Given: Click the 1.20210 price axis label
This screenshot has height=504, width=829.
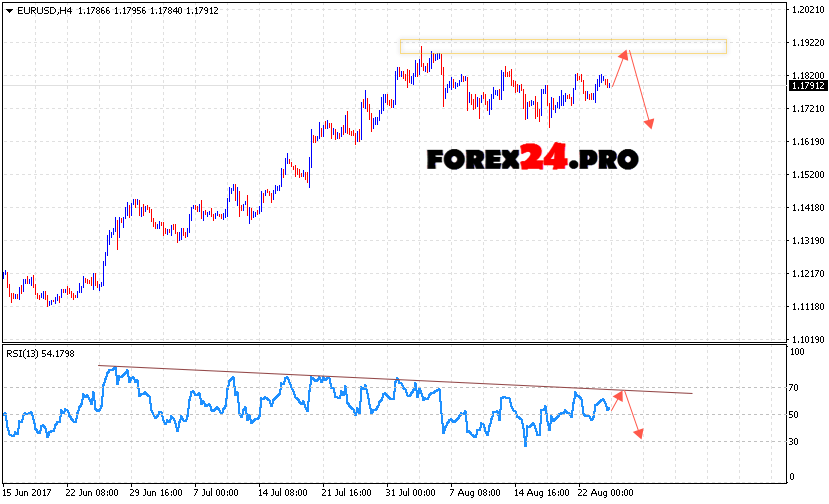Looking at the screenshot, I should (x=807, y=10).
